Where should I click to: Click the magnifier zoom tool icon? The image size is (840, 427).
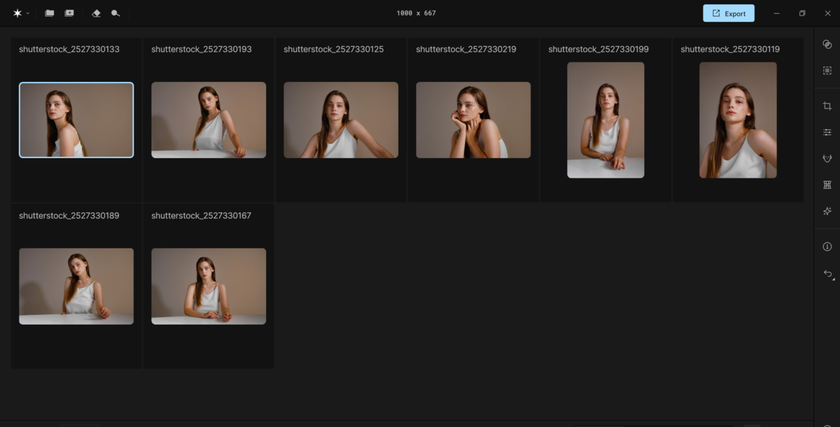click(x=116, y=13)
